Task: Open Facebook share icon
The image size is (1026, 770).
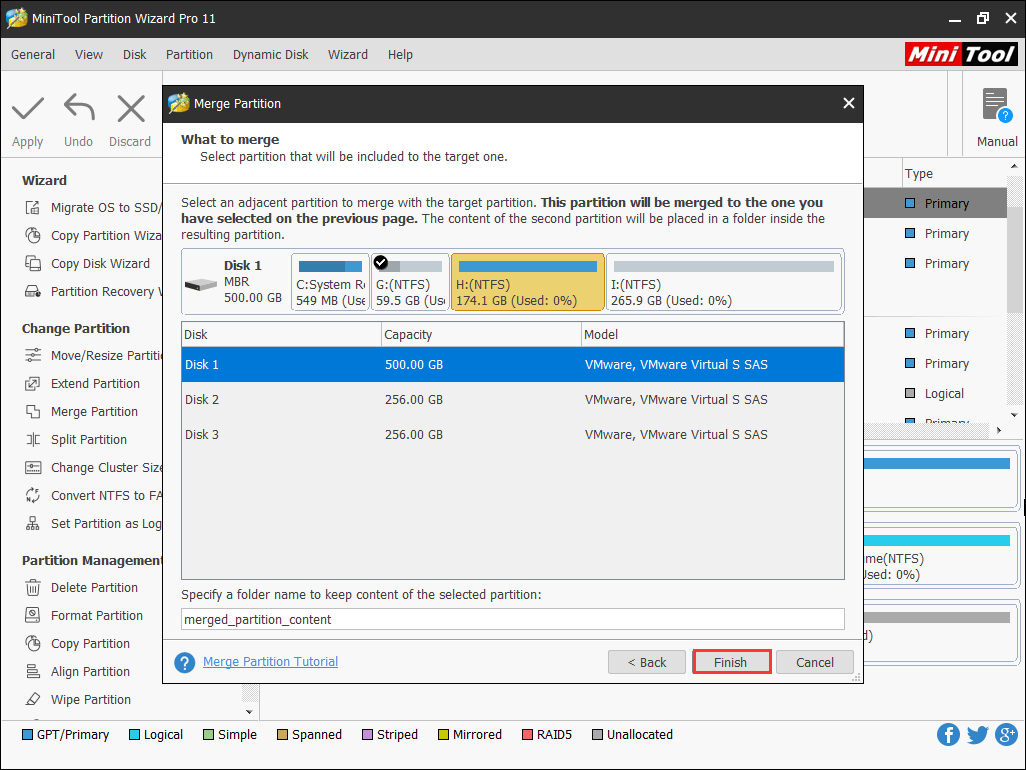Action: [x=948, y=735]
